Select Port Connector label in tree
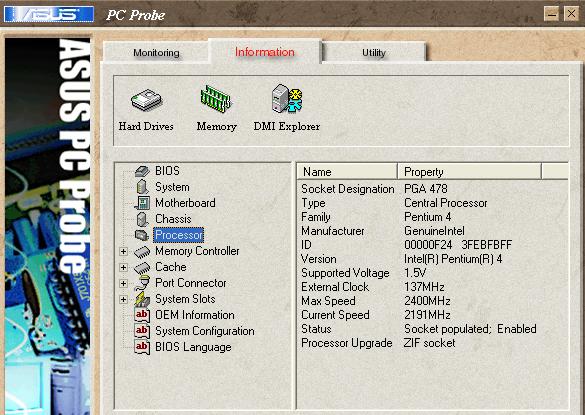Image resolution: width=585 pixels, height=415 pixels. 191,283
